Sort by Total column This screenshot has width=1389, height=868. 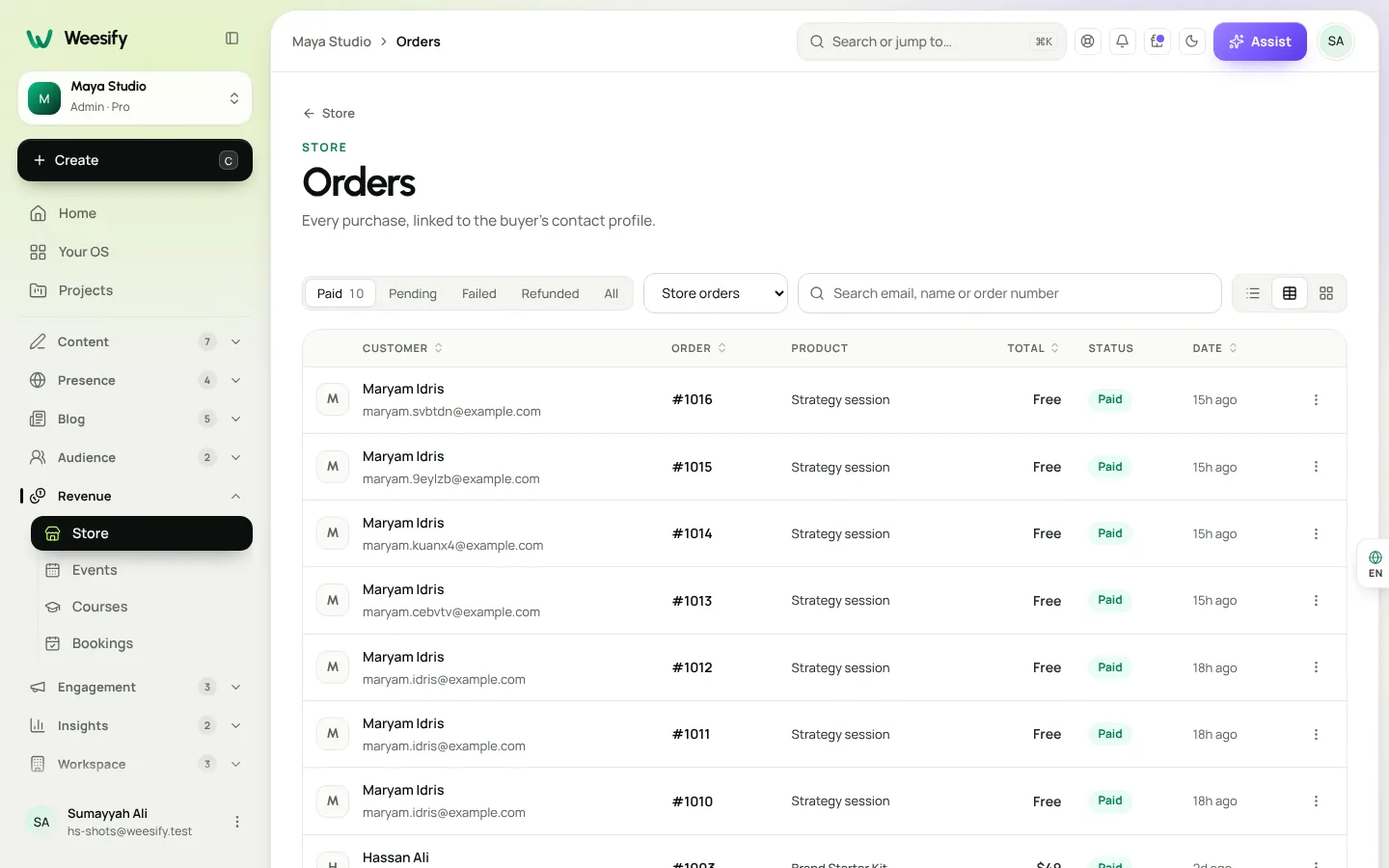coord(1033,348)
